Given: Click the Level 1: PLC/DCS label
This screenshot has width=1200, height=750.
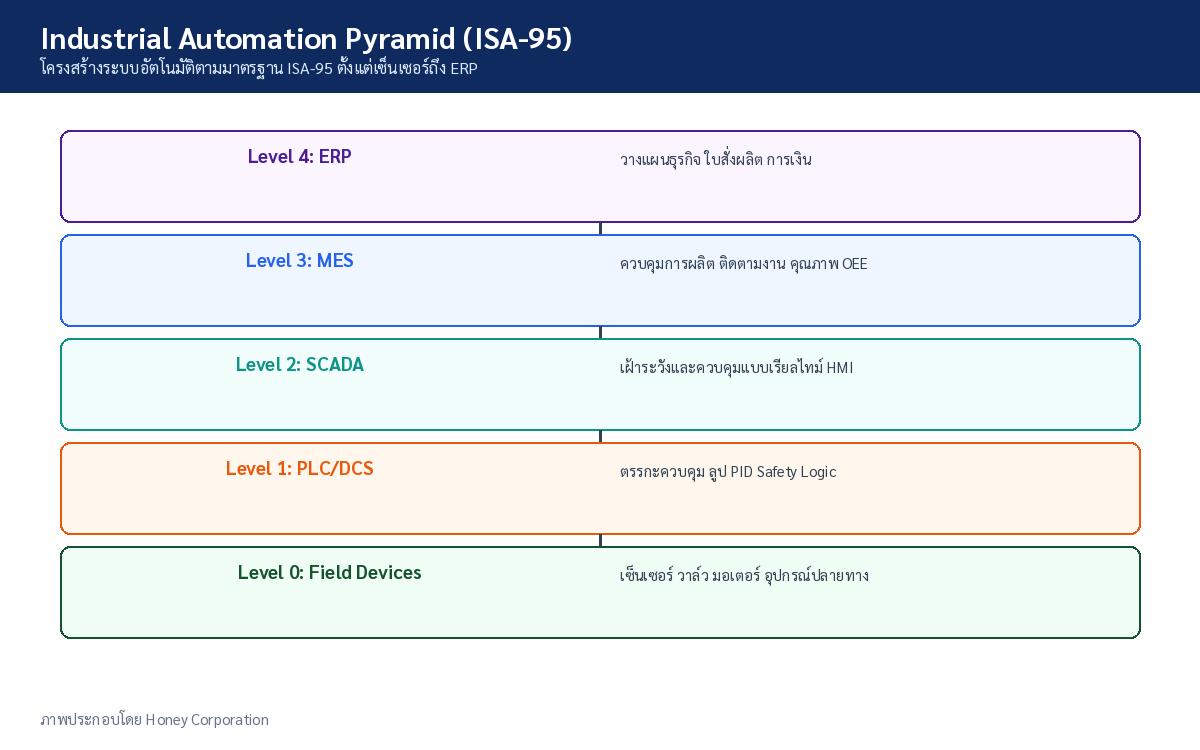Looking at the screenshot, I should point(300,469).
